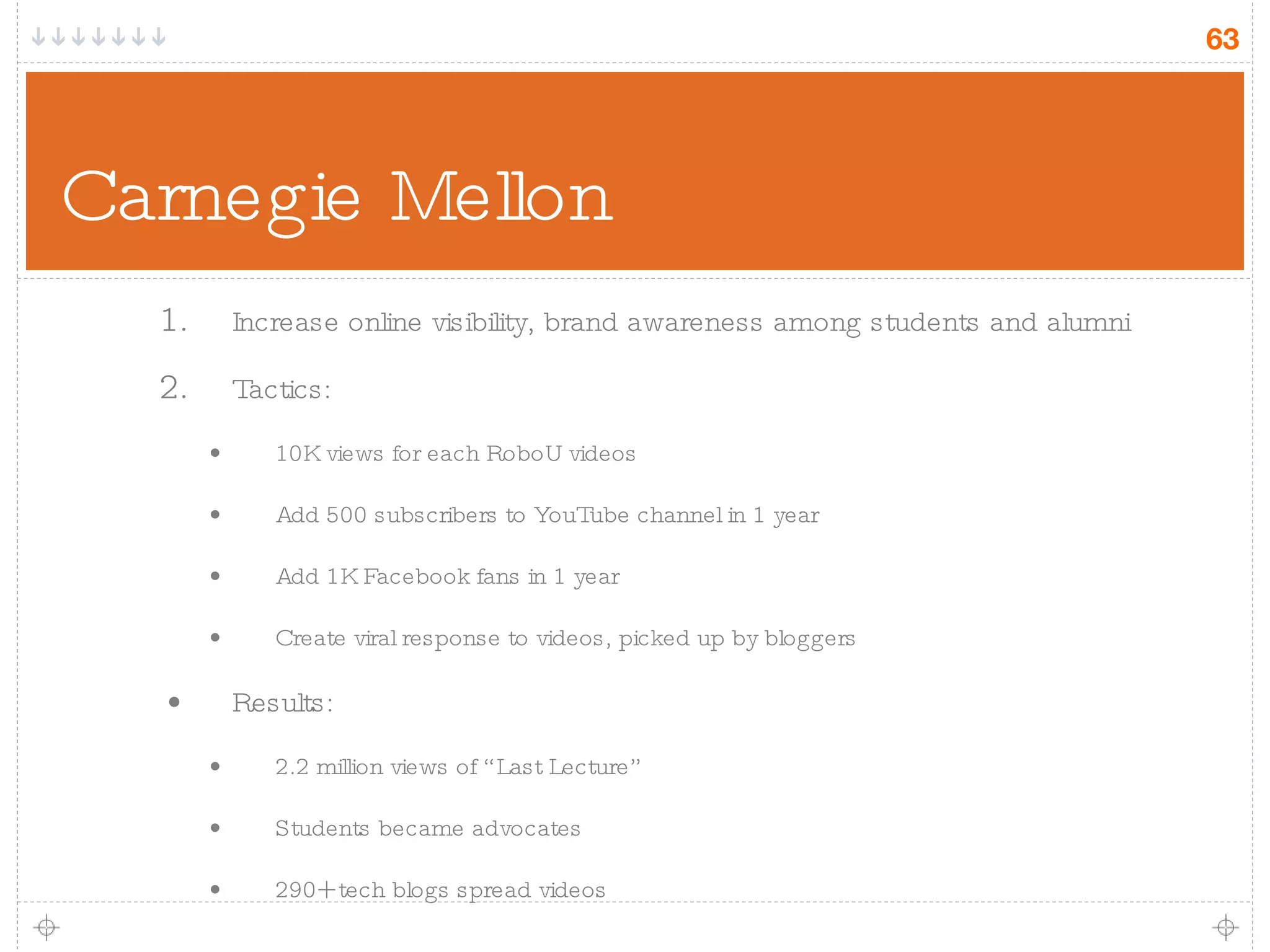The image size is (1270, 952).
Task: Click the last down arrow in the top row
Action: click(159, 37)
